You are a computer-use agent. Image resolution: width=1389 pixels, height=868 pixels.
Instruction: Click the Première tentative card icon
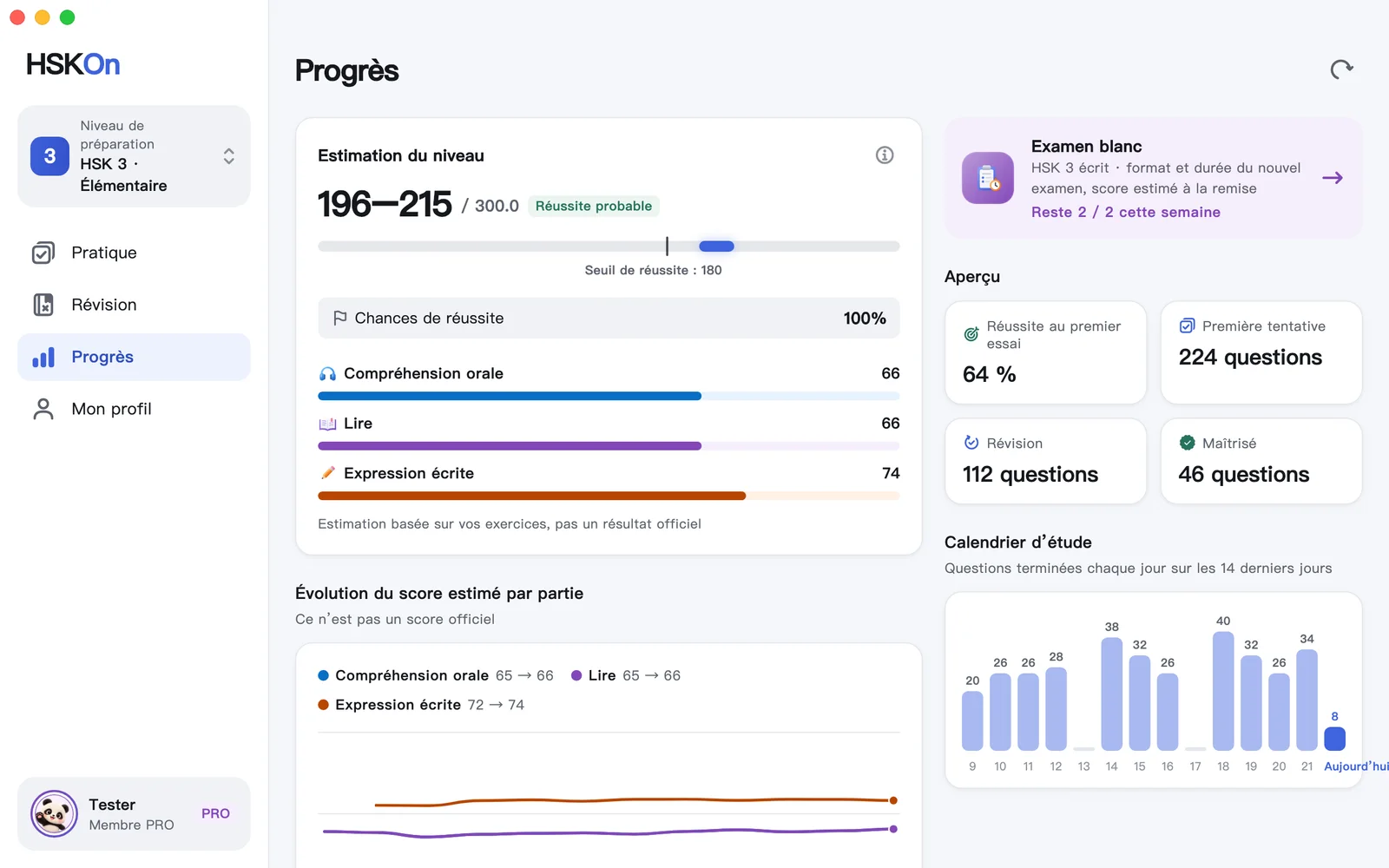coord(1187,326)
